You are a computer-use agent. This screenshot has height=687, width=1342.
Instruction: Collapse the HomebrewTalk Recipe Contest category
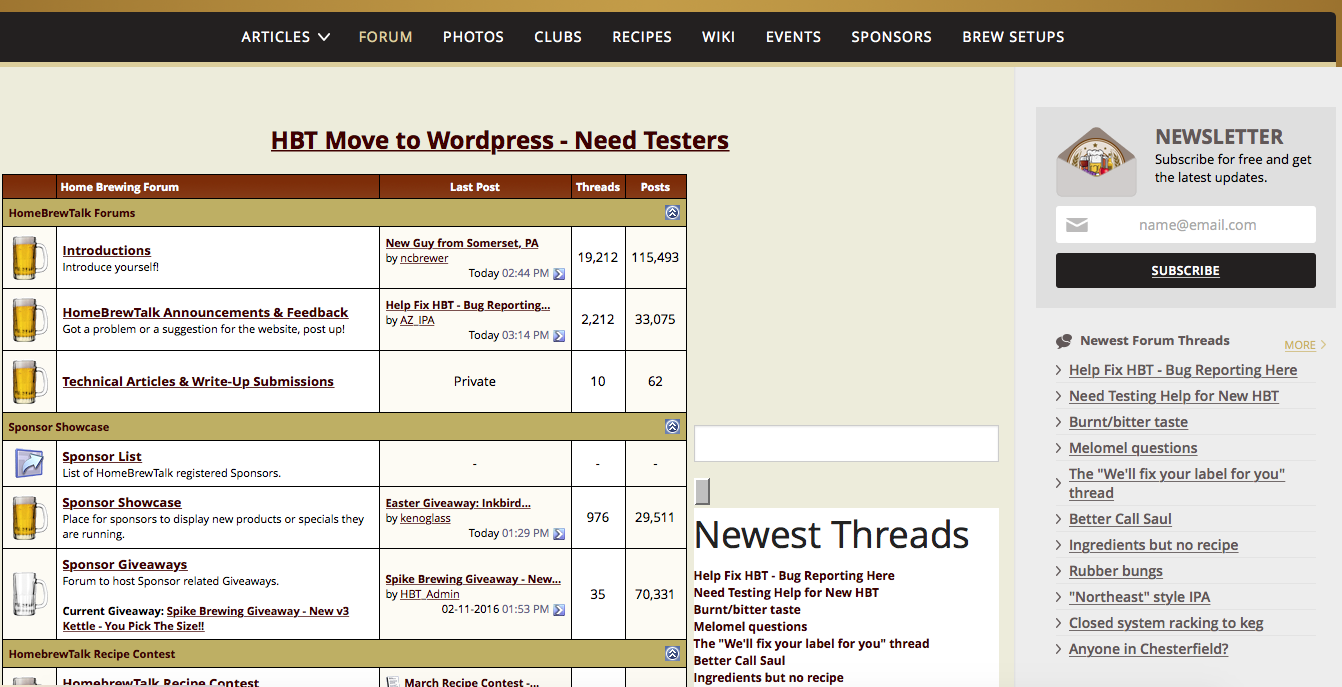pyautogui.click(x=672, y=654)
